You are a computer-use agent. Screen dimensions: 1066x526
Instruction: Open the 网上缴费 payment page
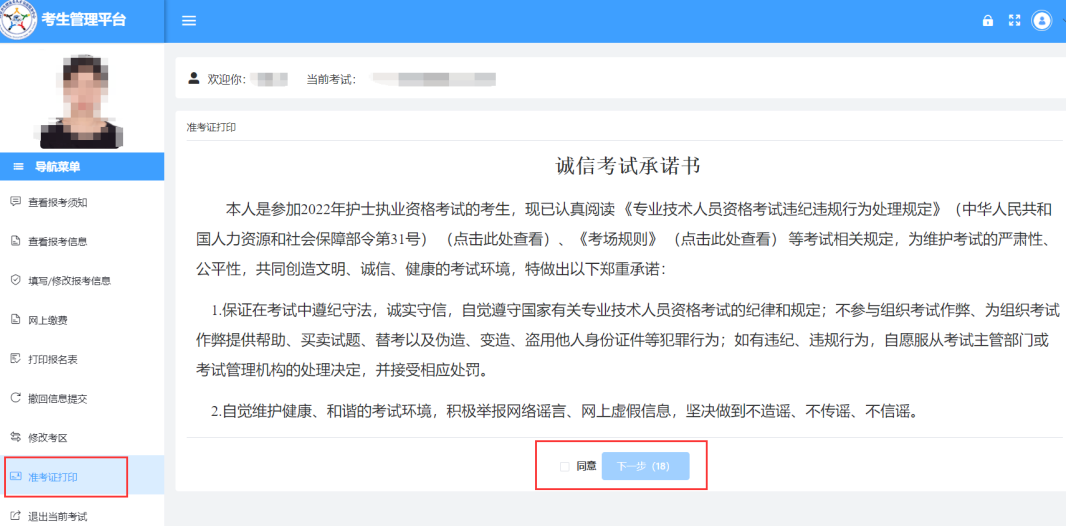[48, 320]
